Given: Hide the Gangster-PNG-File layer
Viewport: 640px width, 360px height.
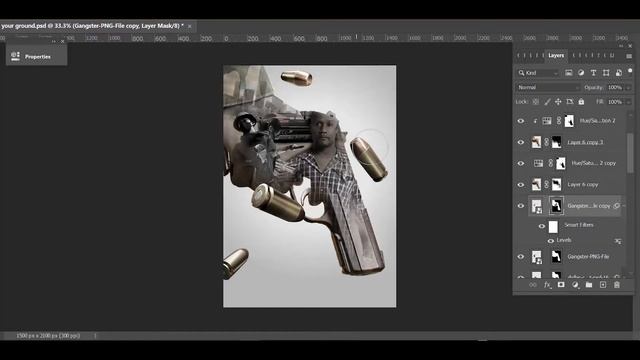Looking at the screenshot, I should click(521, 257).
